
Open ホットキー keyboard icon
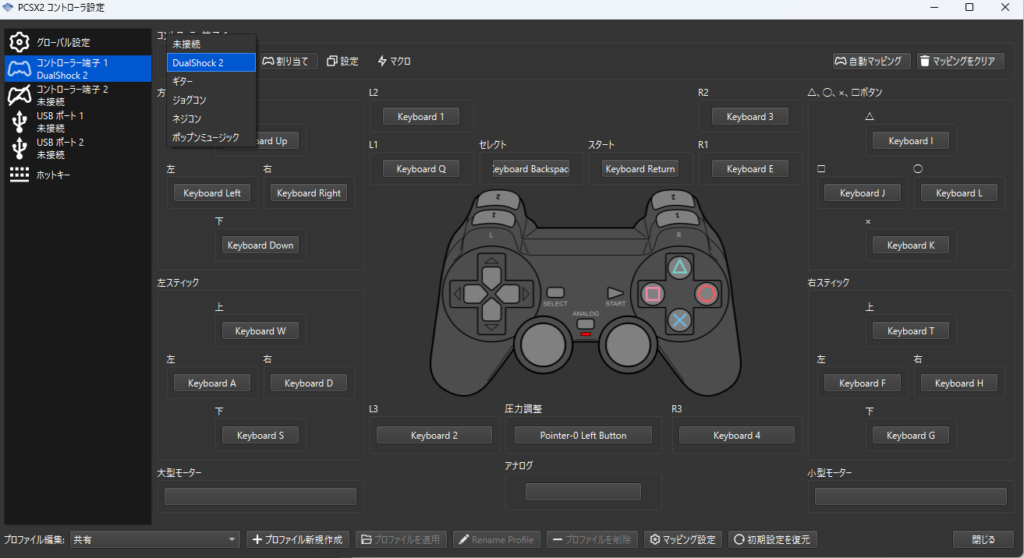[19, 174]
